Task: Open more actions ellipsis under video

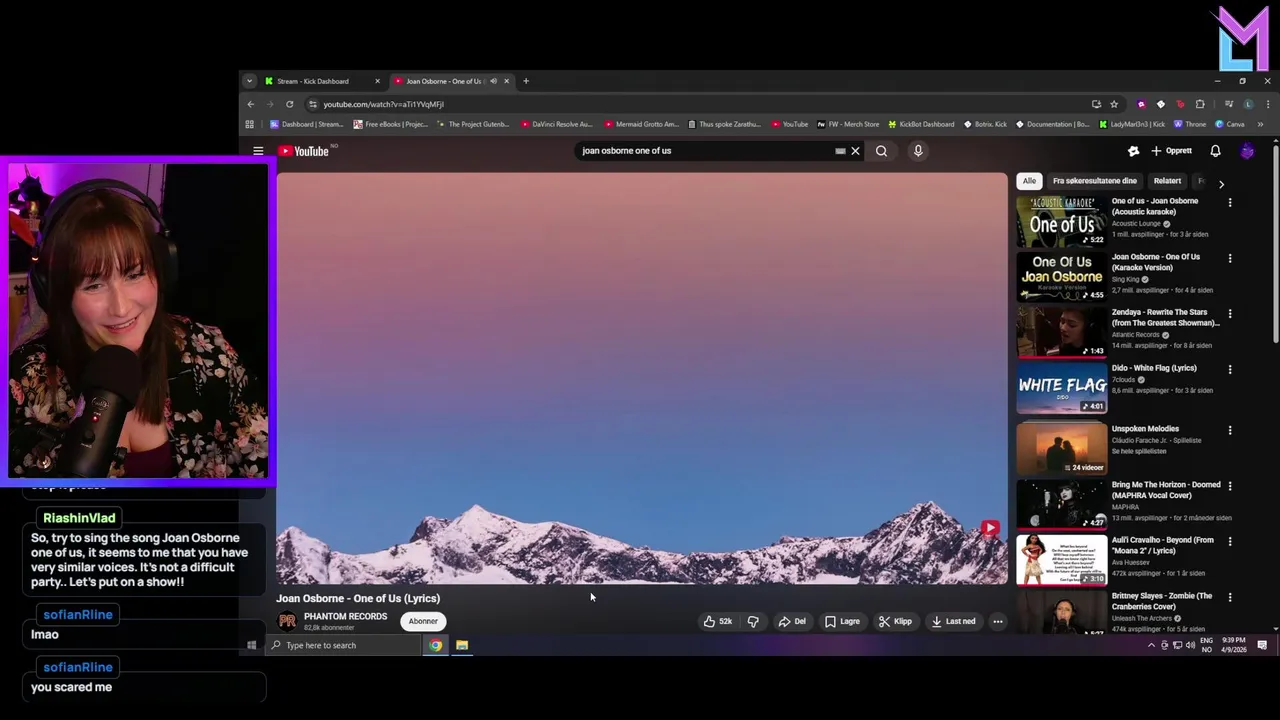Action: [x=997, y=621]
